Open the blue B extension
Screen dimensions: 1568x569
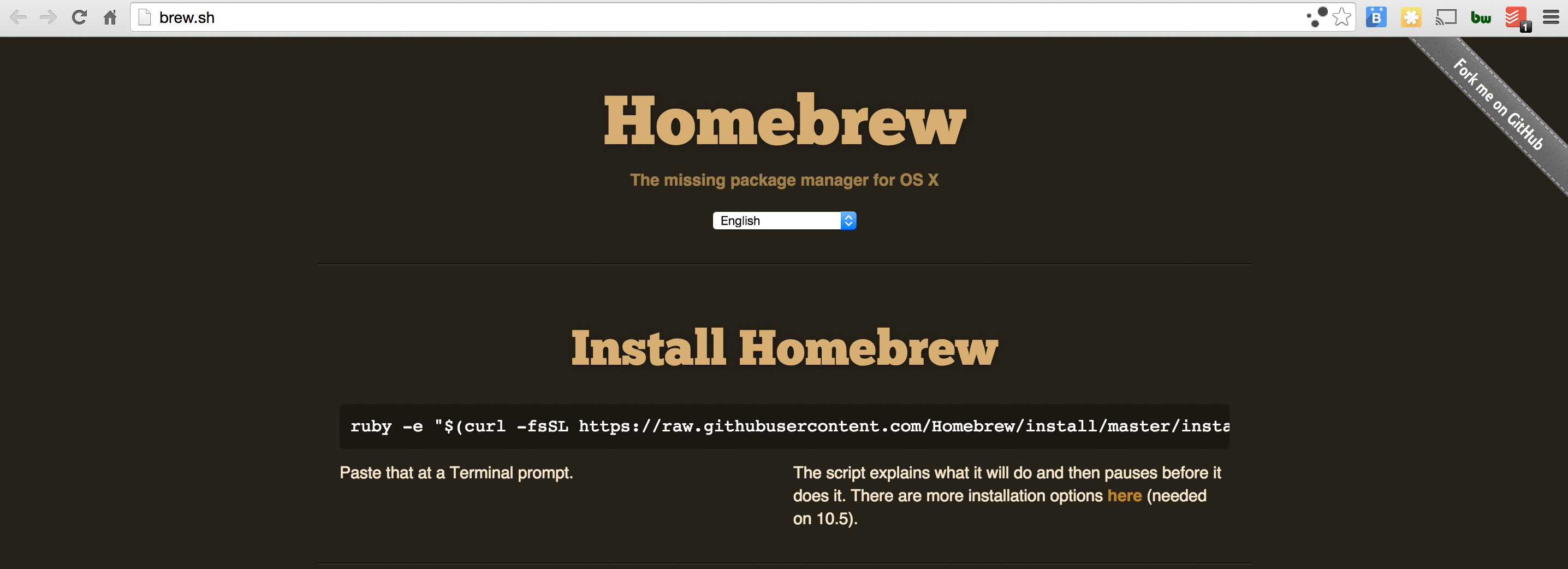coord(1376,17)
